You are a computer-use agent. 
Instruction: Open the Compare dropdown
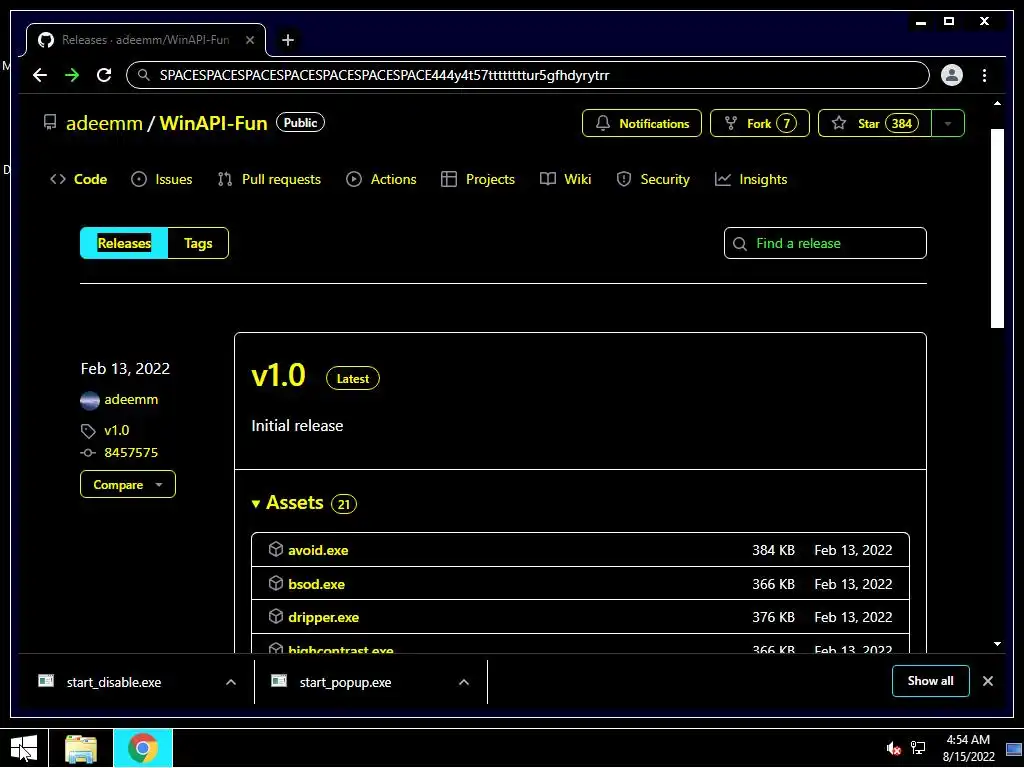click(128, 484)
